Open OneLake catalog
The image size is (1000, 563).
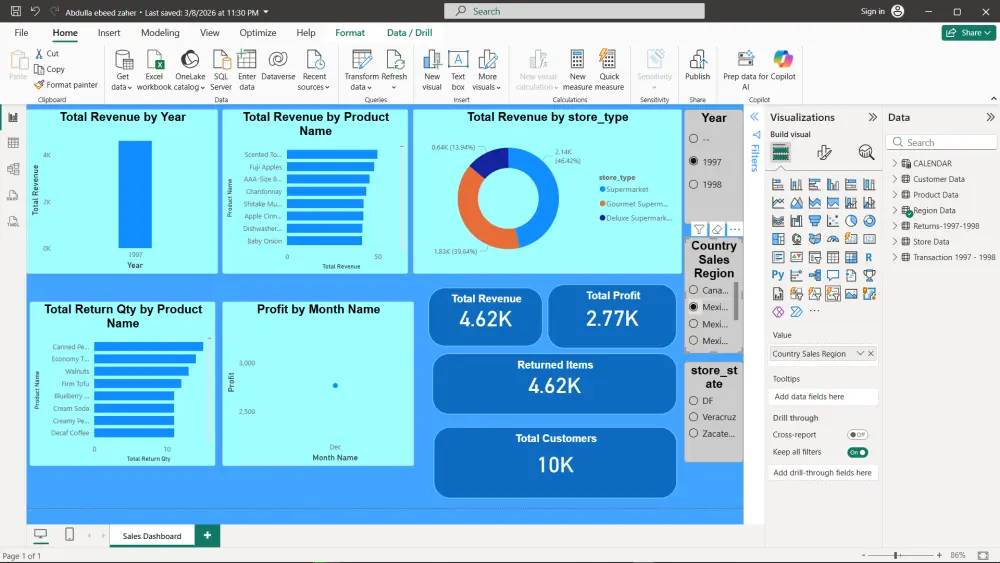190,70
